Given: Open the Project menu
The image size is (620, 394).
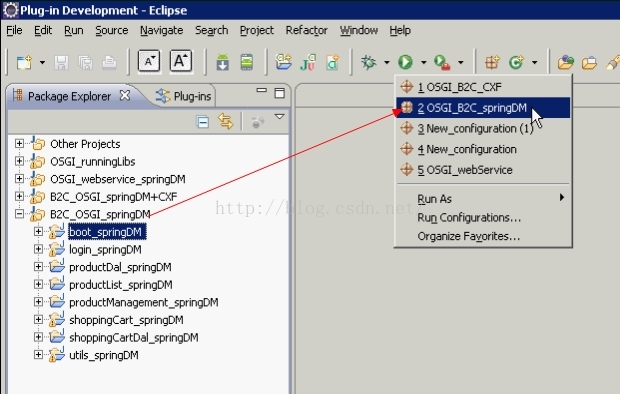Looking at the screenshot, I should [x=257, y=30].
